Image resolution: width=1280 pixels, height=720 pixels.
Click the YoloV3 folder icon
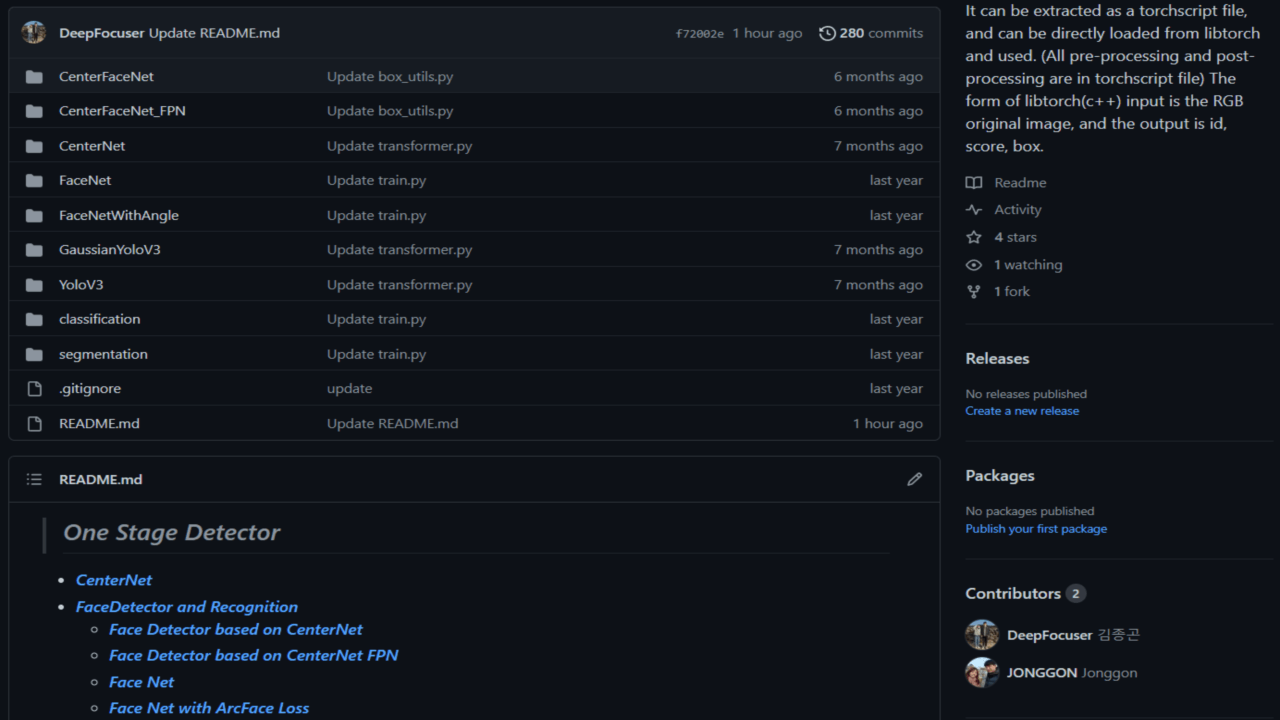[34, 285]
